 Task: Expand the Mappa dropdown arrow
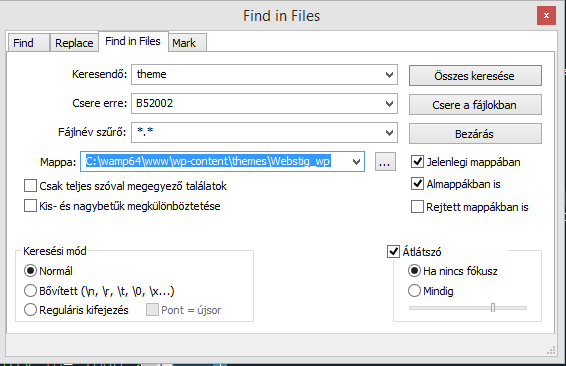coord(356,162)
